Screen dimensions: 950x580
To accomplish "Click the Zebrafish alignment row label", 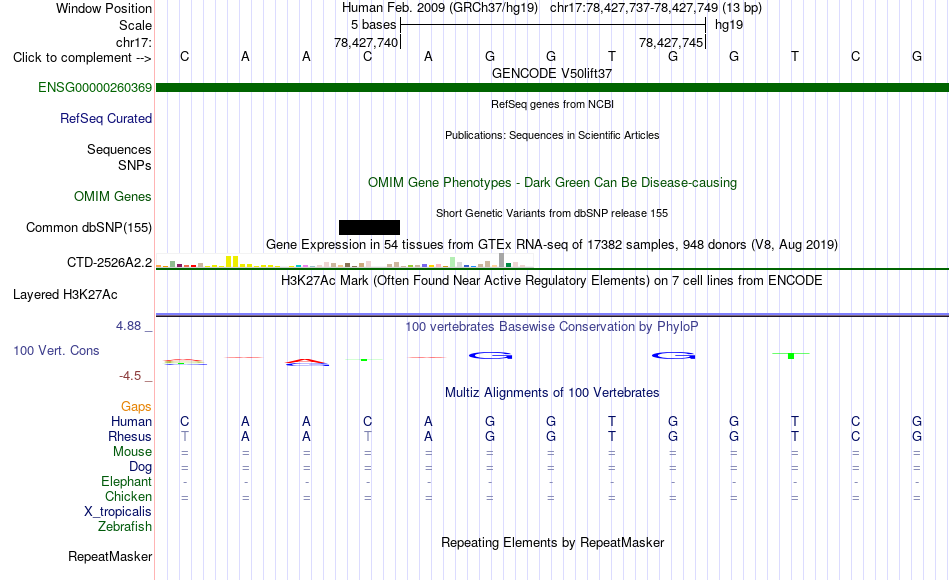I will click(125, 526).
